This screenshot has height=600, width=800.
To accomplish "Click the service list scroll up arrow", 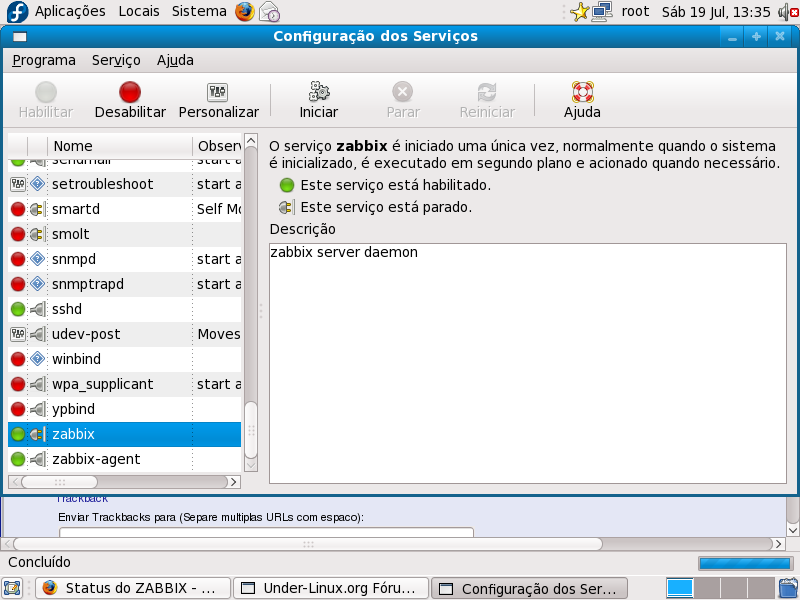I will pyautogui.click(x=251, y=141).
